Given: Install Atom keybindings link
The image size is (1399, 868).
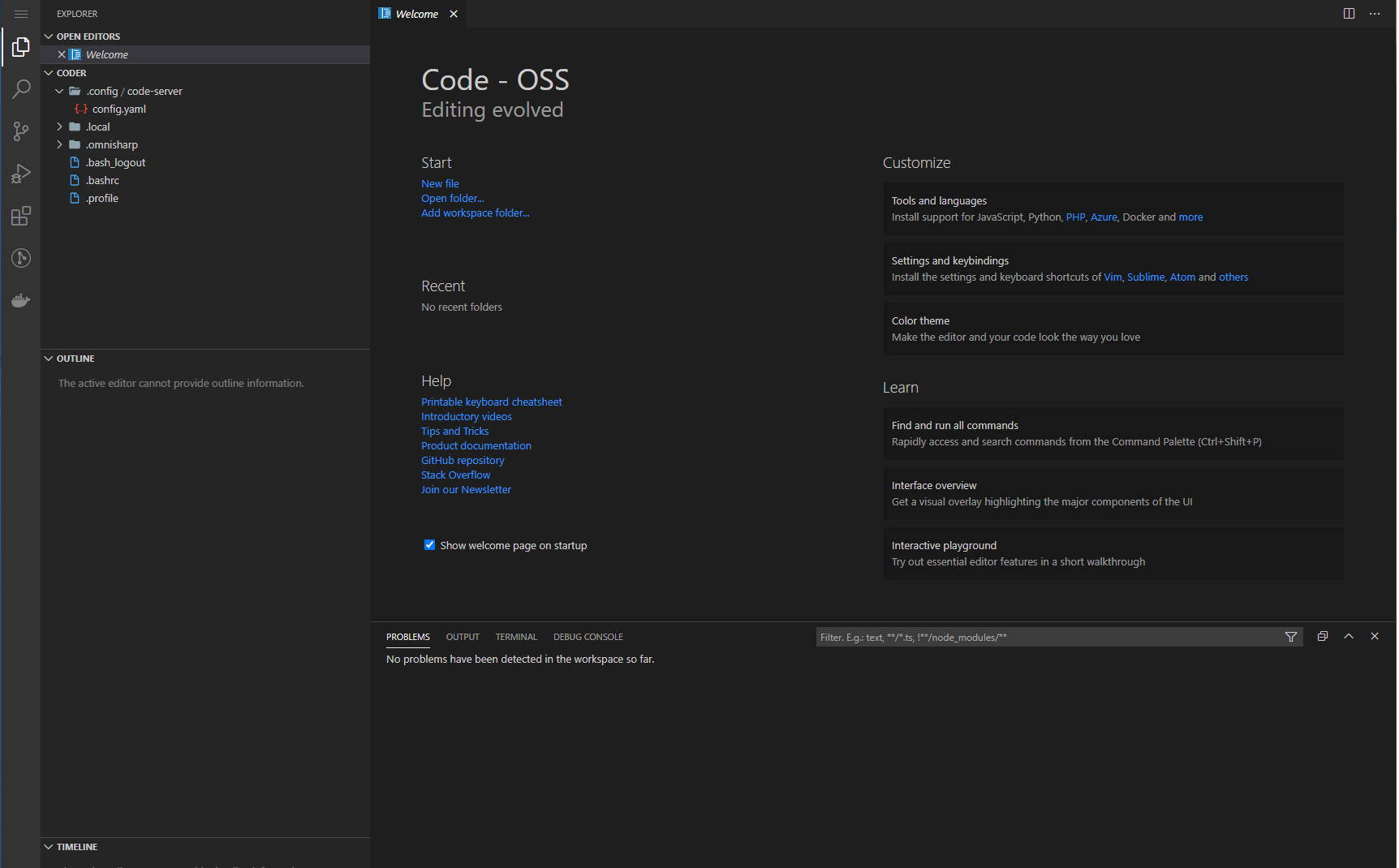Looking at the screenshot, I should (1182, 277).
